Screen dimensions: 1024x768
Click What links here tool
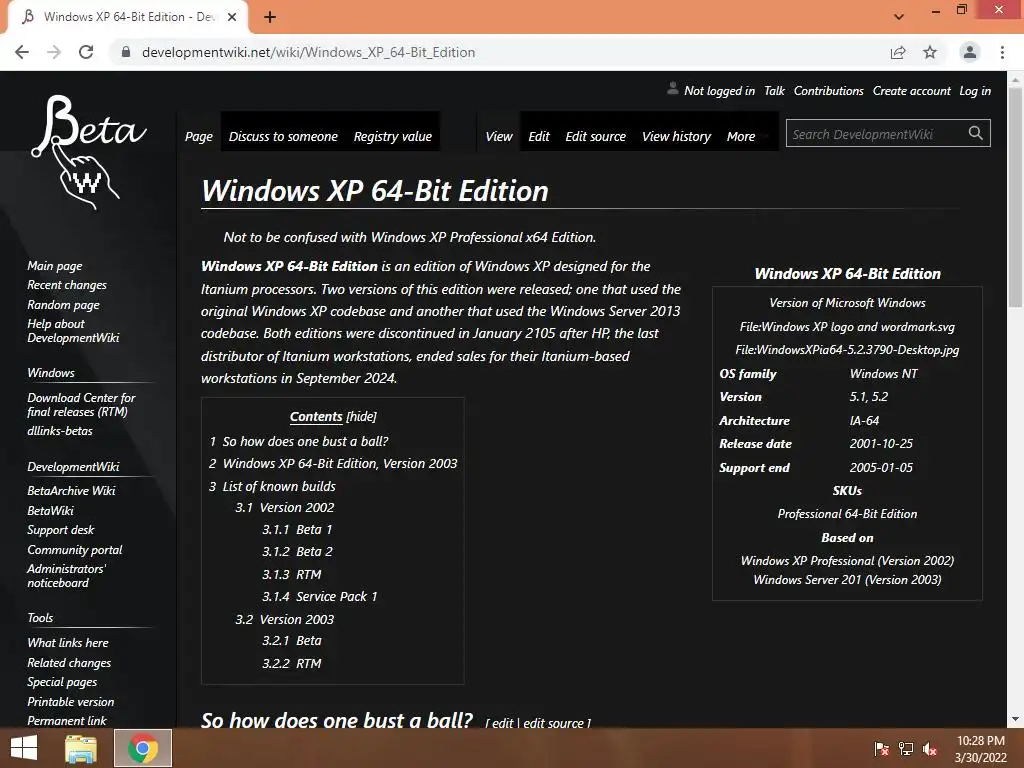(68, 643)
